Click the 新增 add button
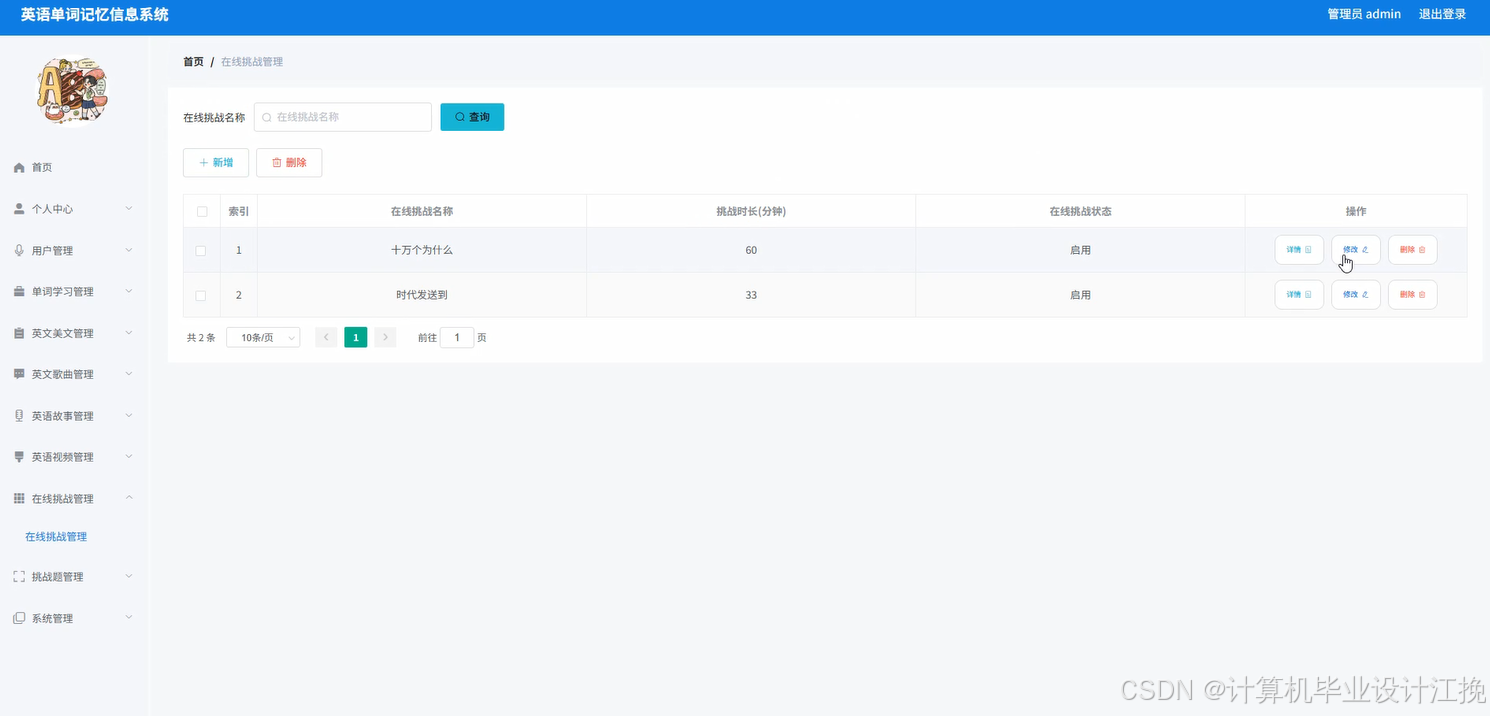 (216, 162)
